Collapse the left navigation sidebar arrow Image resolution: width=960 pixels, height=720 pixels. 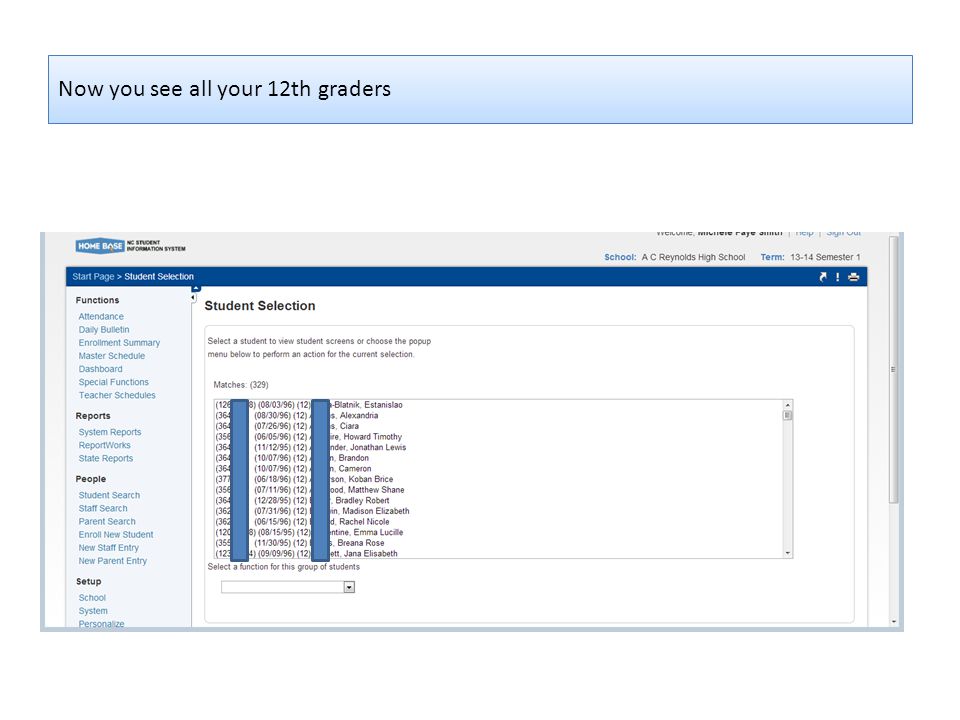193,298
